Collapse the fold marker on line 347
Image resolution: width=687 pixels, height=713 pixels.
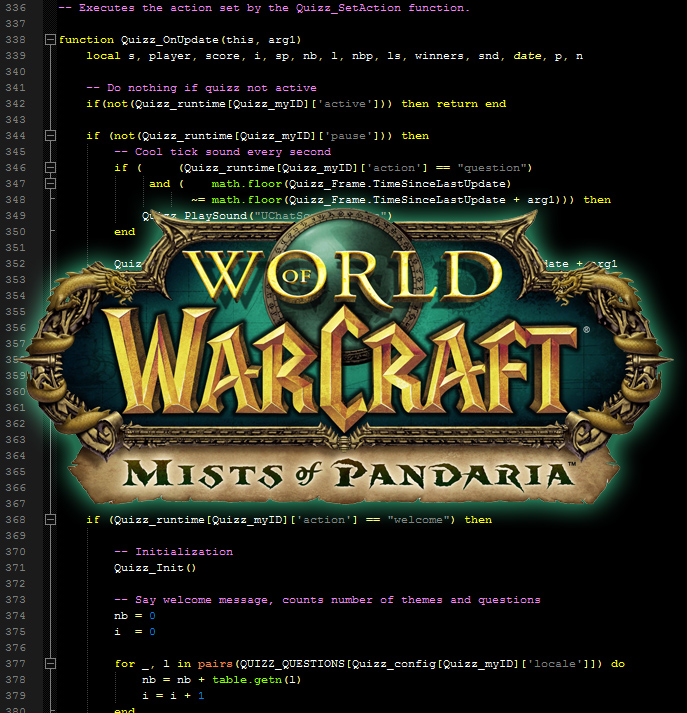tap(50, 184)
